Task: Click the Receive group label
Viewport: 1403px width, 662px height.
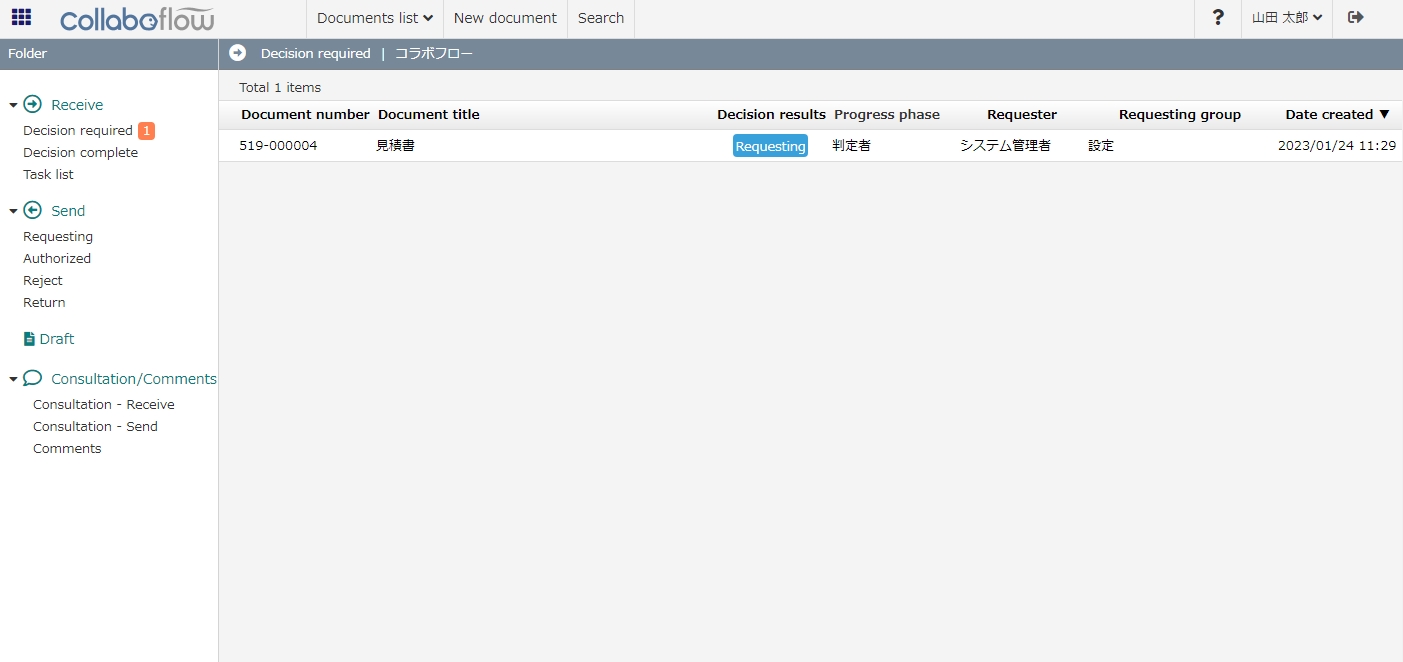Action: click(77, 105)
